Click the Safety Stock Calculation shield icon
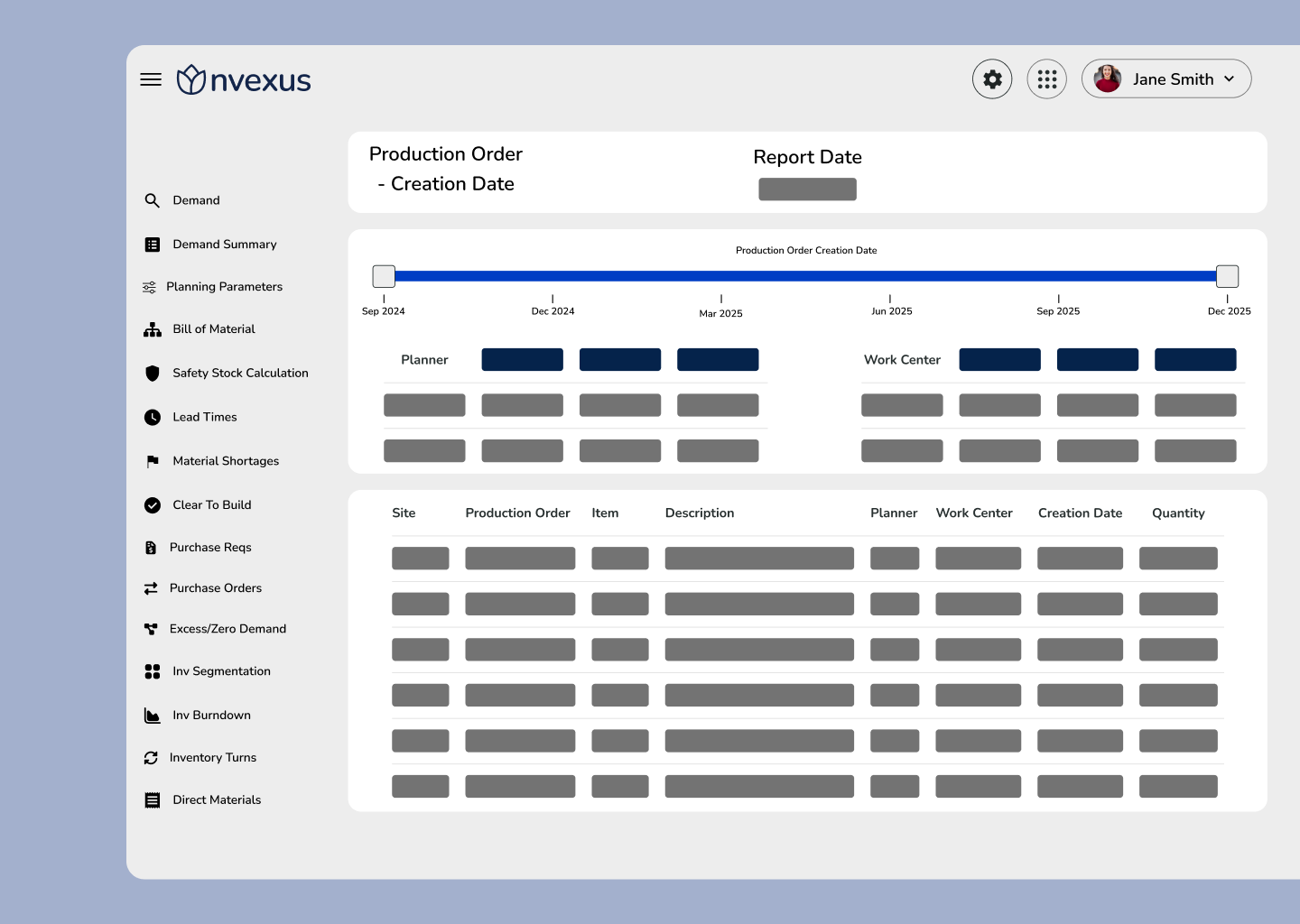The height and width of the screenshot is (924, 1300). [153, 373]
